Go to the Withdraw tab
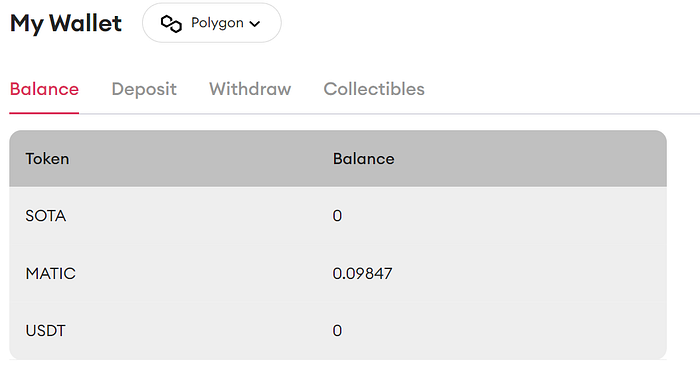Screen dimensions: 700x376 [250, 89]
